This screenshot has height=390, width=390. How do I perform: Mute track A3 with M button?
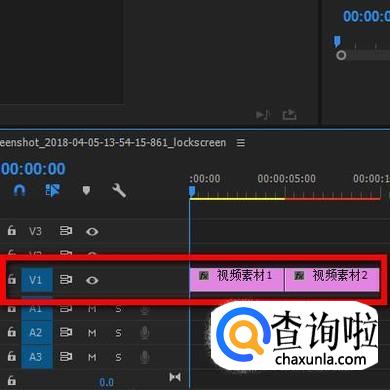(92, 357)
